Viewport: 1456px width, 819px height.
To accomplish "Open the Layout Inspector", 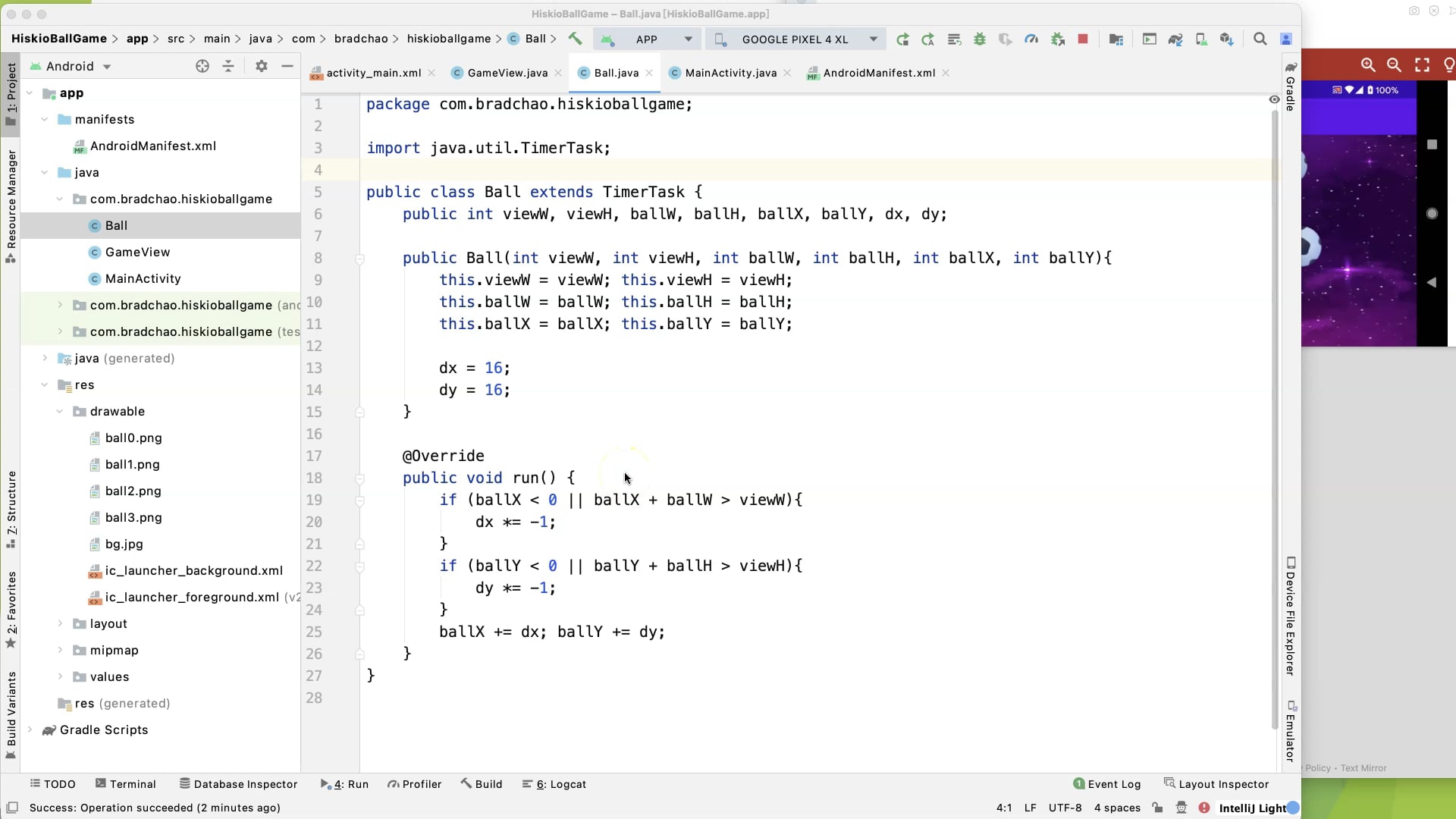I will [x=1217, y=784].
